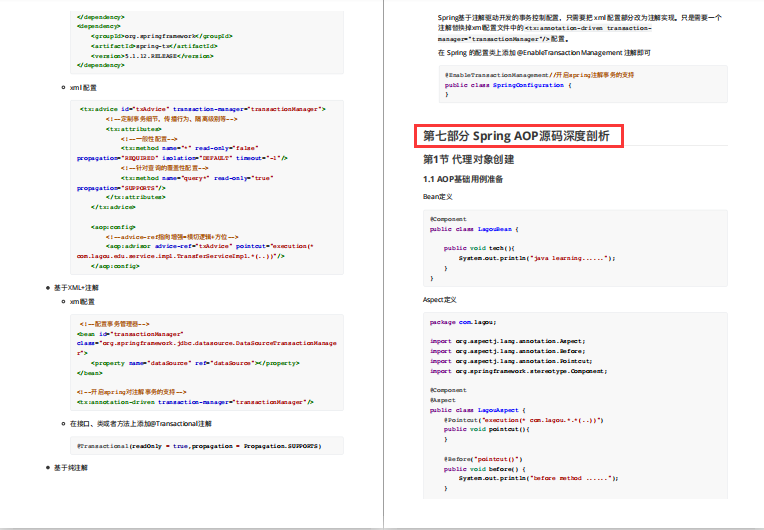Click the '<!--一般性配置-->' comment line
This screenshot has height=530, width=764.
[149, 139]
